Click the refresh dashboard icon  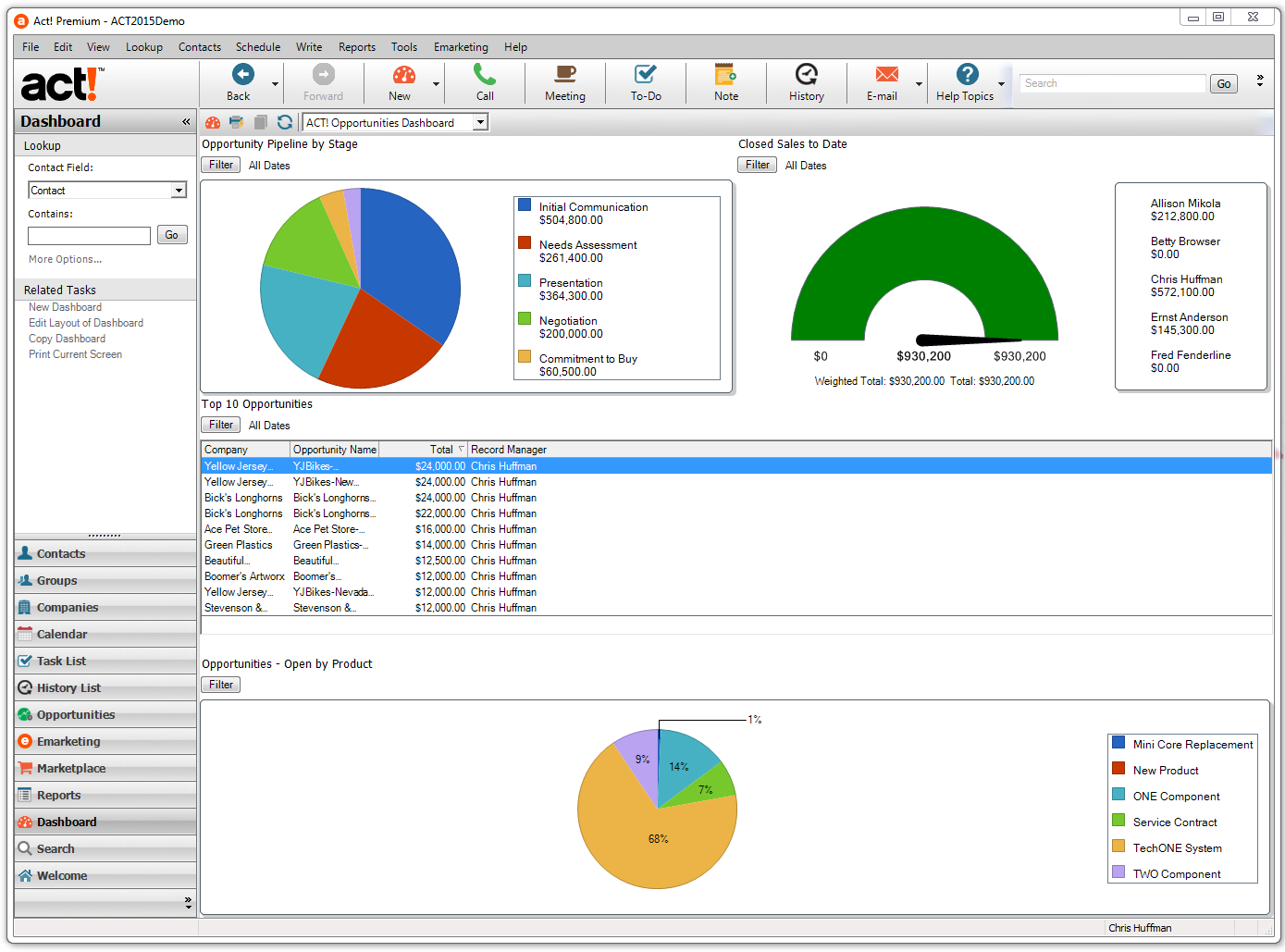285,122
